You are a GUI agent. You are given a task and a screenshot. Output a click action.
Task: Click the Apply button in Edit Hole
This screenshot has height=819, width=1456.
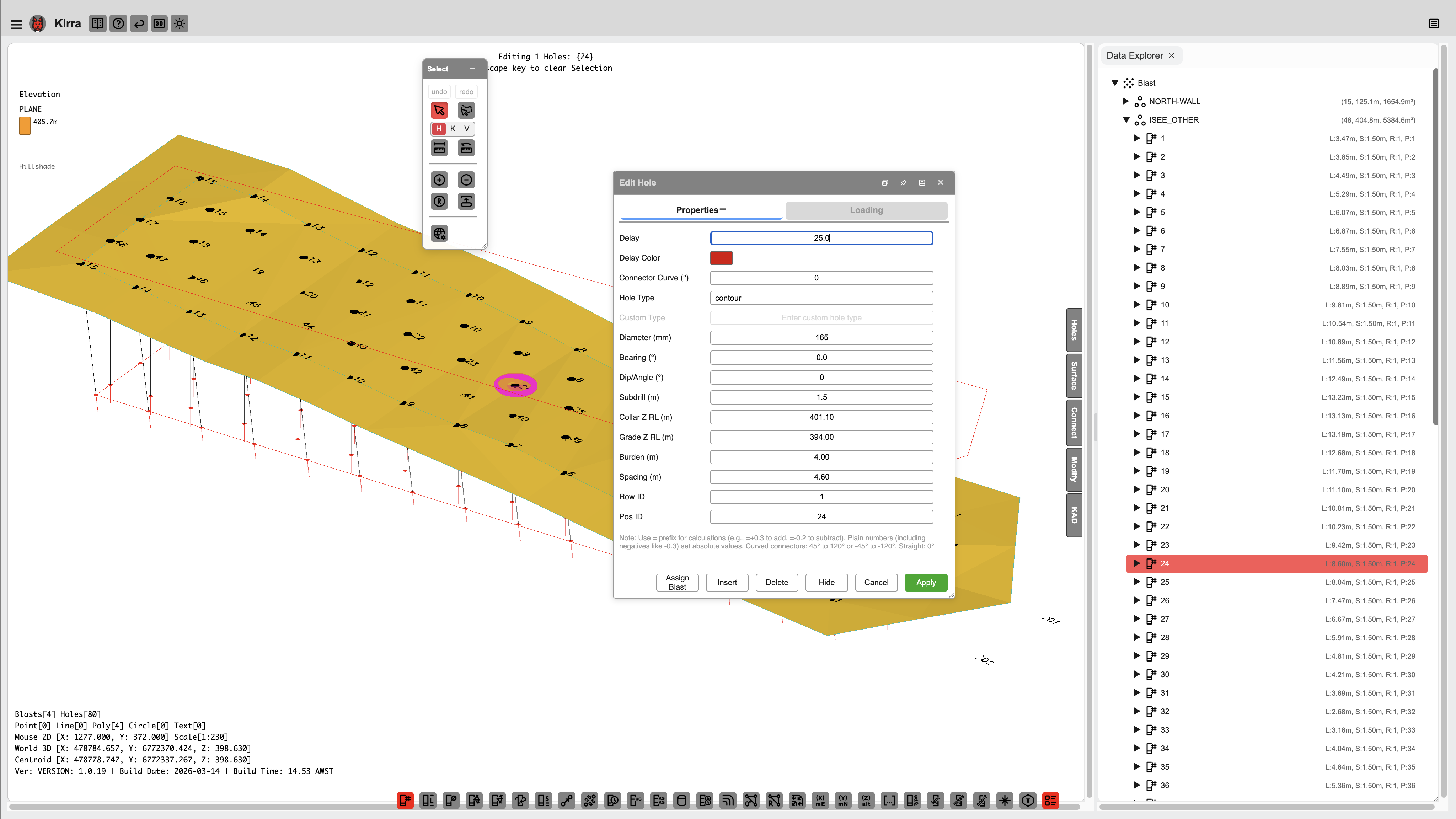click(x=926, y=582)
